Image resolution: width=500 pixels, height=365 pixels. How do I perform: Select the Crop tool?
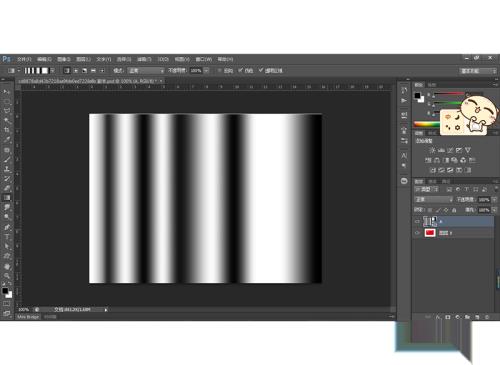pos(7,130)
